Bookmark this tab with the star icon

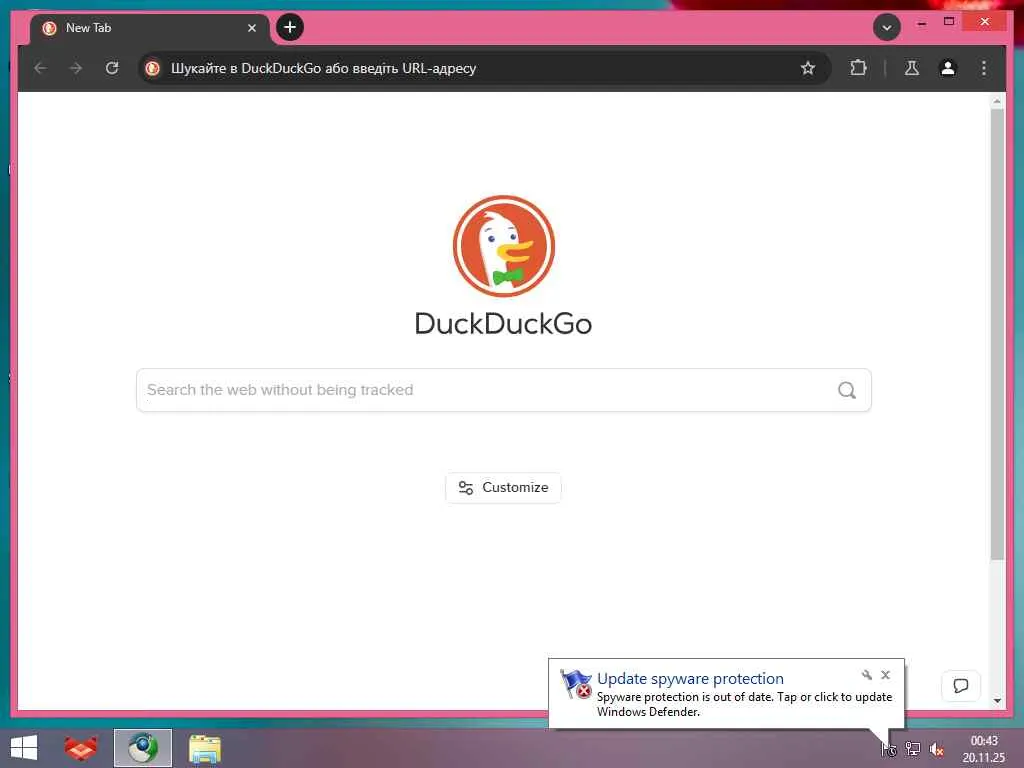coord(808,68)
